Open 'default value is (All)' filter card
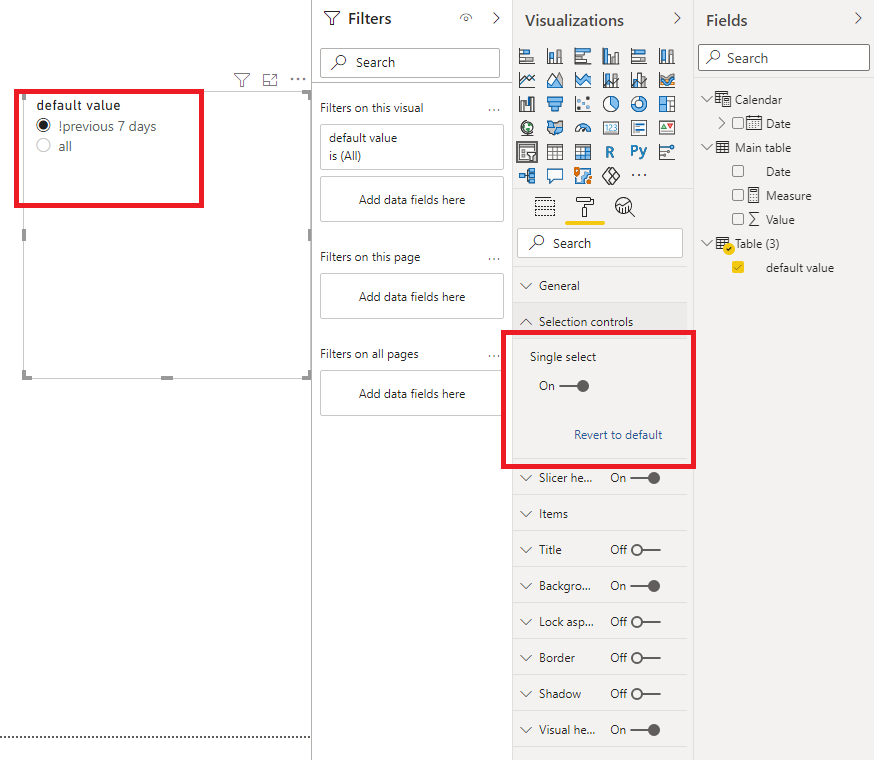This screenshot has height=760, width=874. pyautogui.click(x=412, y=147)
